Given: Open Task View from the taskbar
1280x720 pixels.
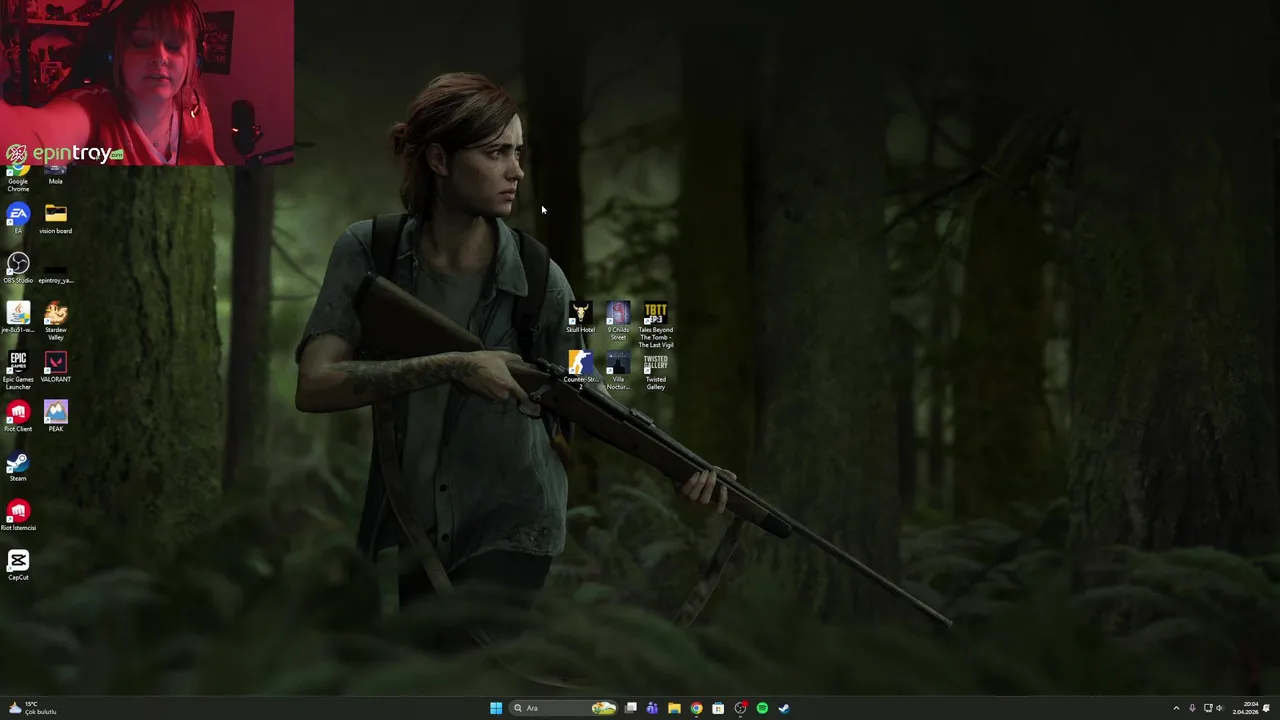Looking at the screenshot, I should pos(631,708).
